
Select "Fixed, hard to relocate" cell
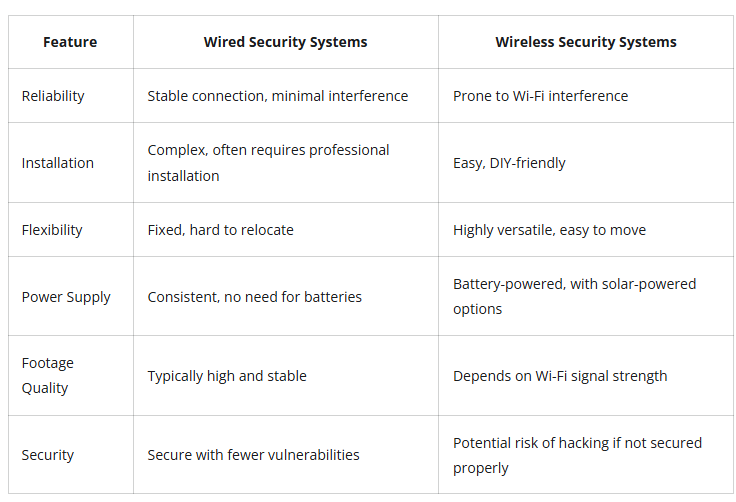220,230
